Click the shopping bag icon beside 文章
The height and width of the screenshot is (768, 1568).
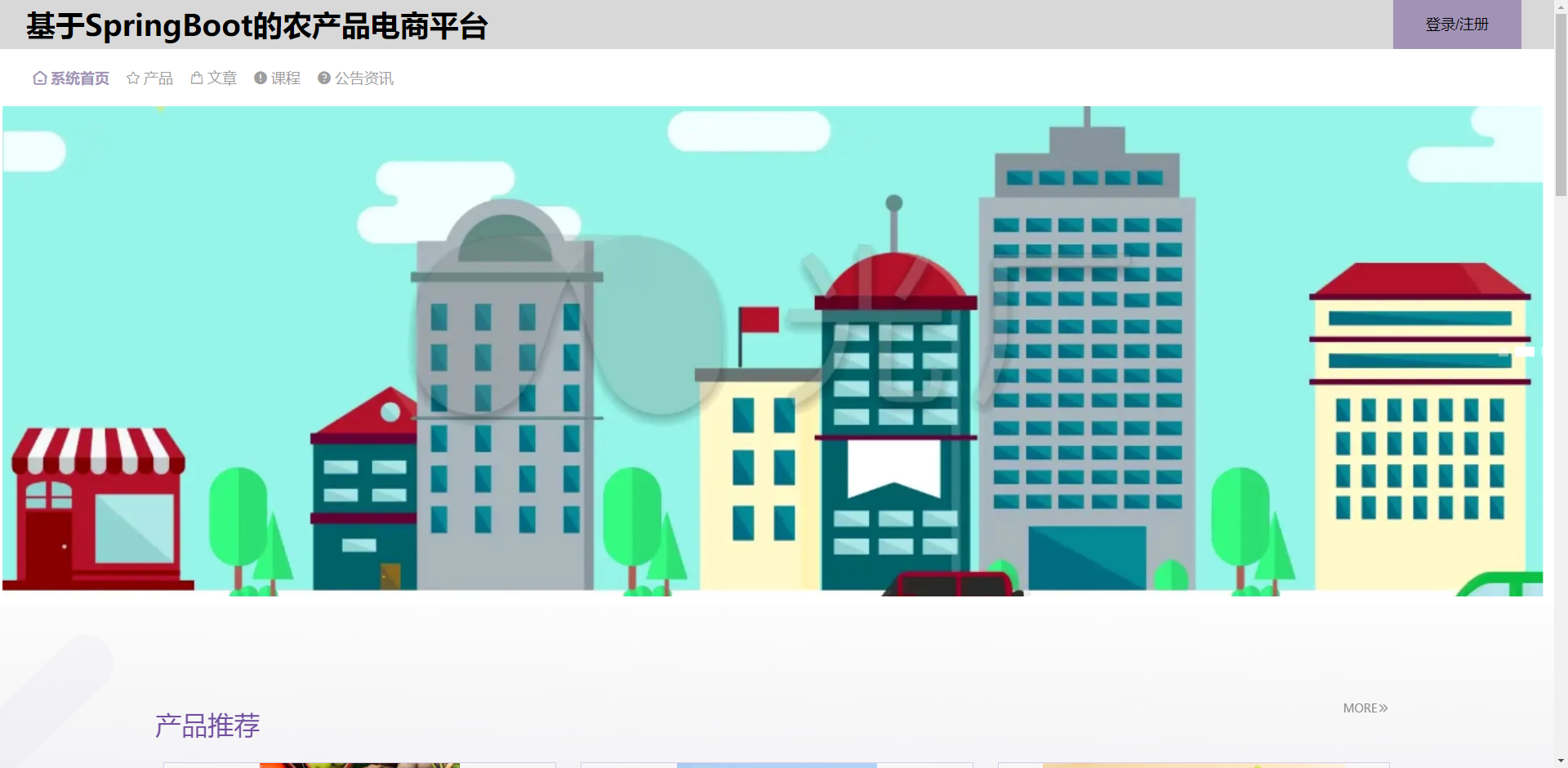195,78
